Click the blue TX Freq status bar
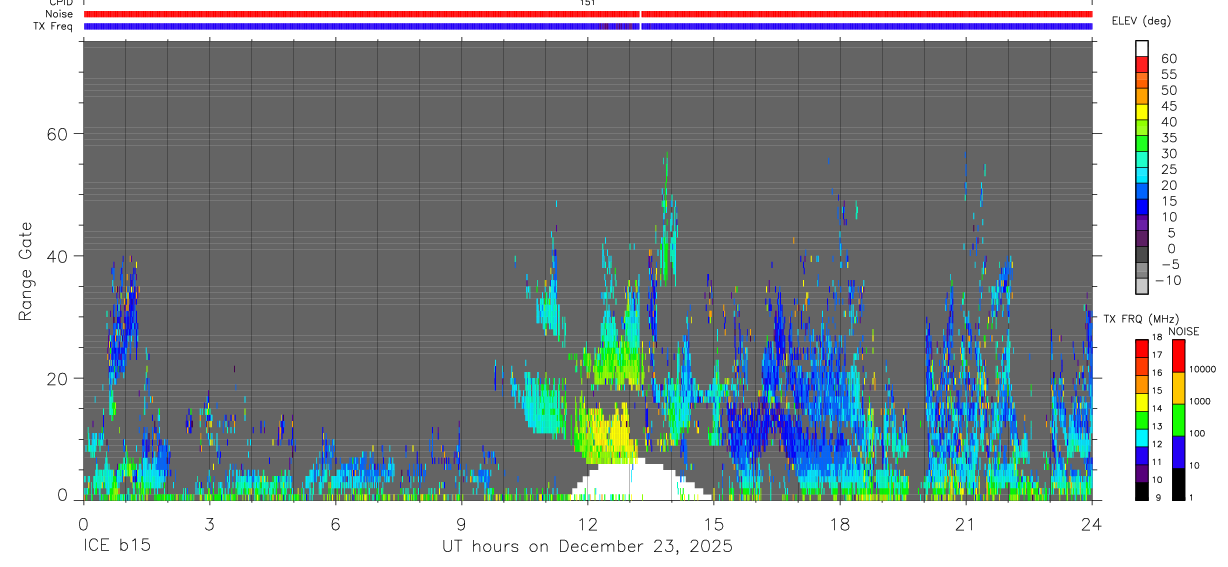This screenshot has width=1228, height=567. pos(588,26)
